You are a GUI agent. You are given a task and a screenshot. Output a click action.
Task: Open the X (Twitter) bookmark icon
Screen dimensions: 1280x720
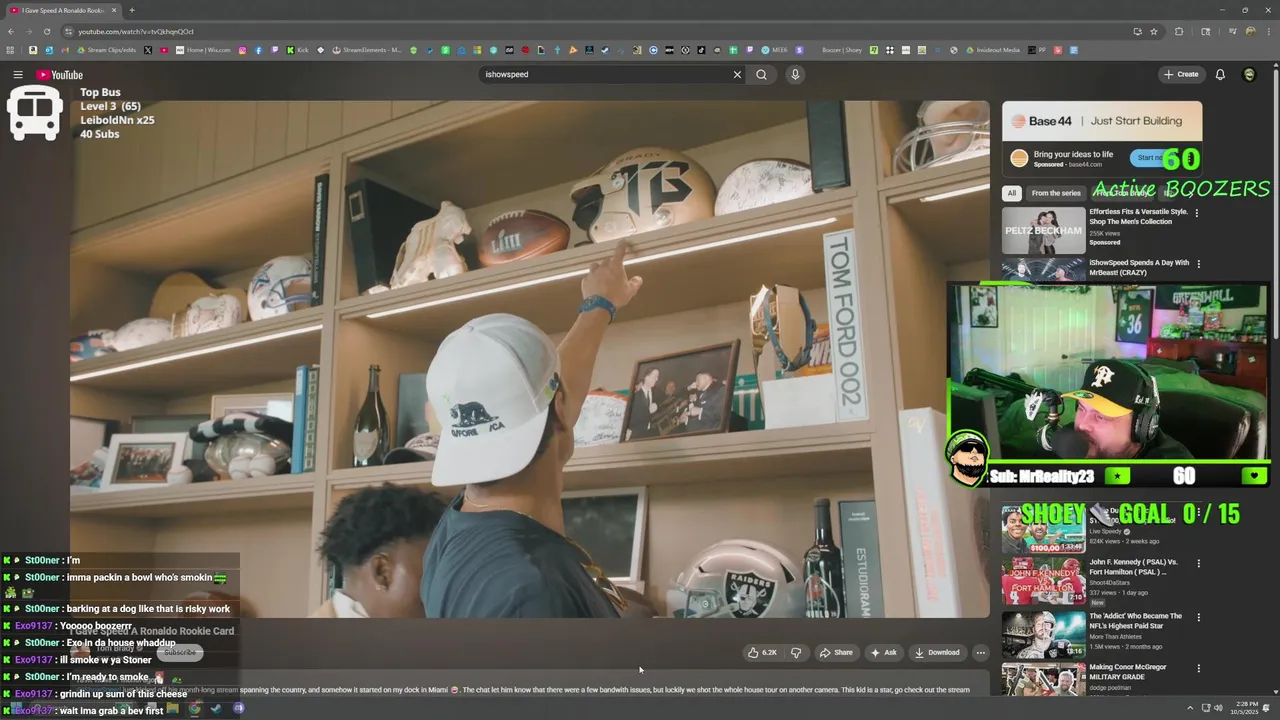tap(148, 50)
